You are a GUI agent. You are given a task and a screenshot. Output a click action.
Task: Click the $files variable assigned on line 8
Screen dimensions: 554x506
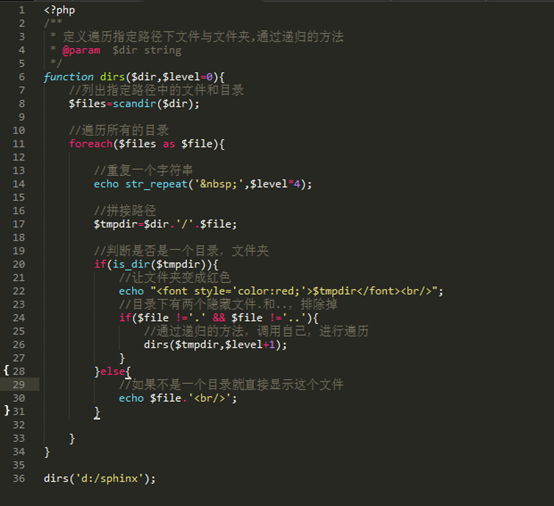point(88,104)
